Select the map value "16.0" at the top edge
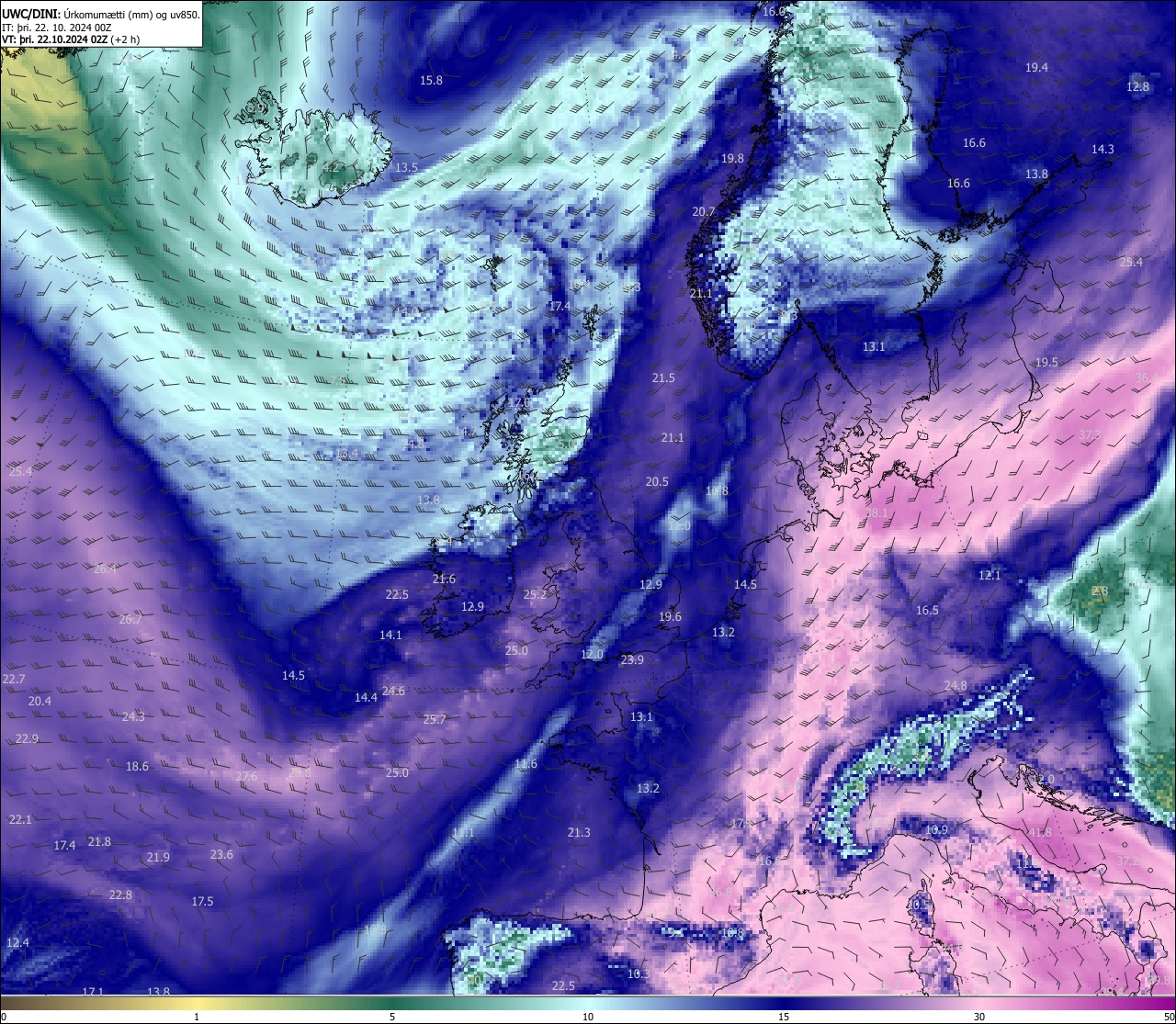Image resolution: width=1176 pixels, height=1024 pixels. (775, 11)
